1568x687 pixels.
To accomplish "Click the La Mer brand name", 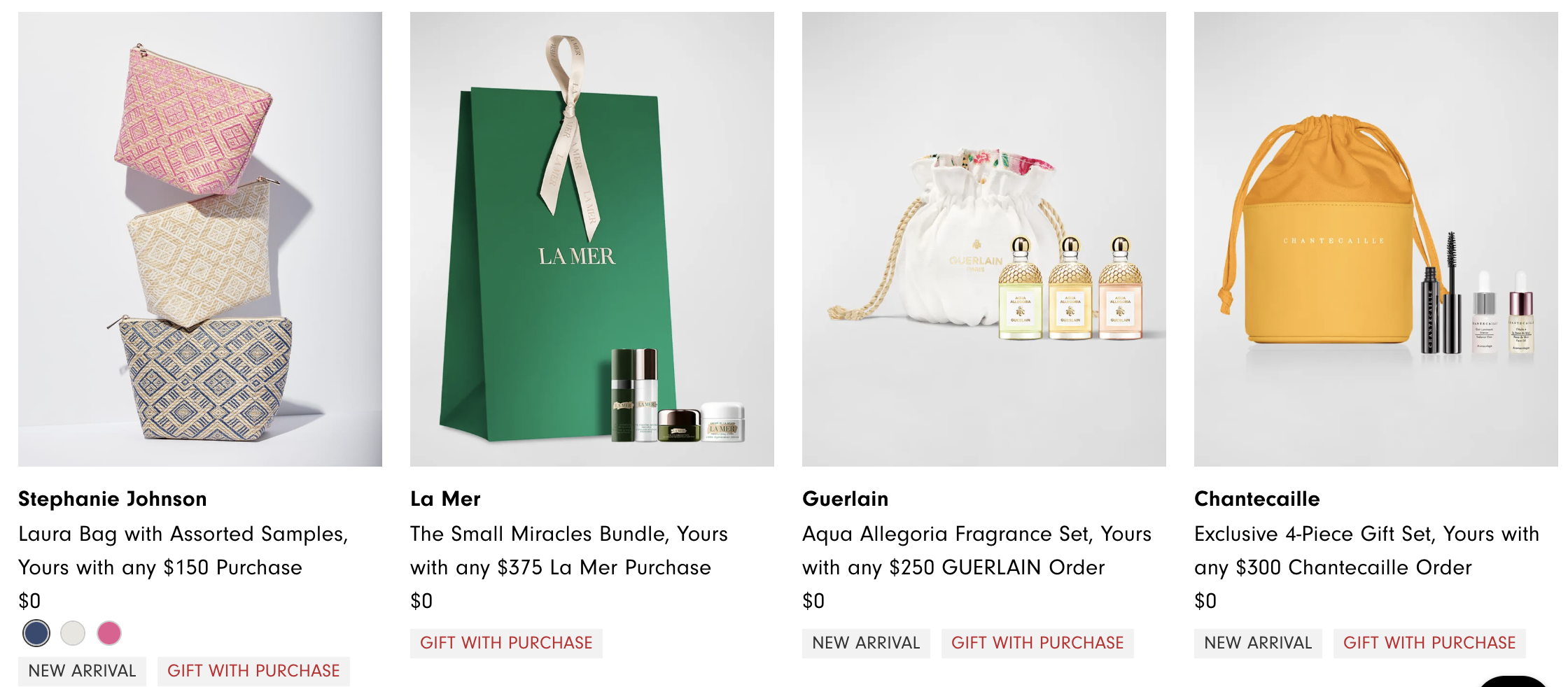I will [445, 499].
